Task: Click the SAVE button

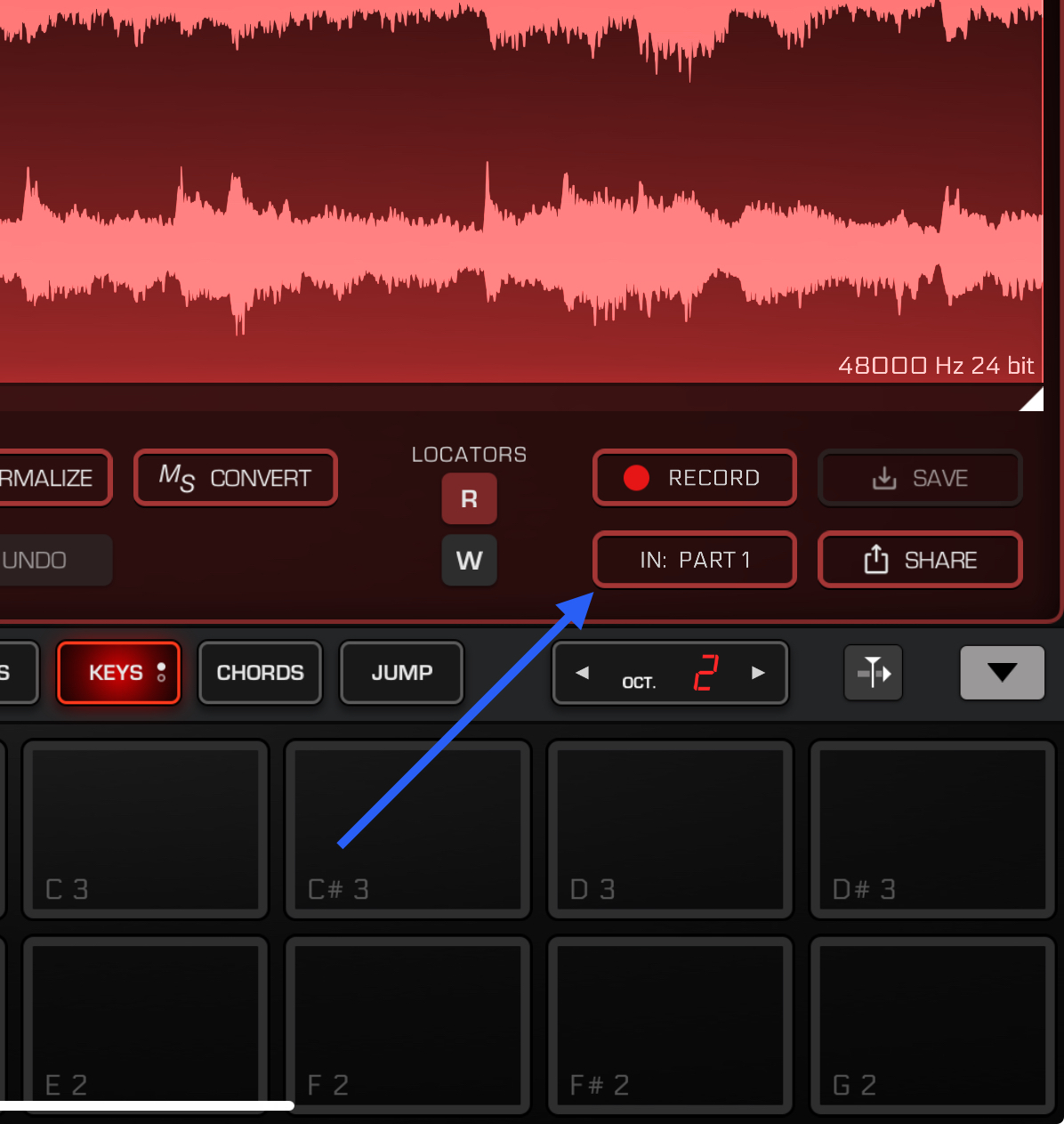Action: [x=920, y=478]
